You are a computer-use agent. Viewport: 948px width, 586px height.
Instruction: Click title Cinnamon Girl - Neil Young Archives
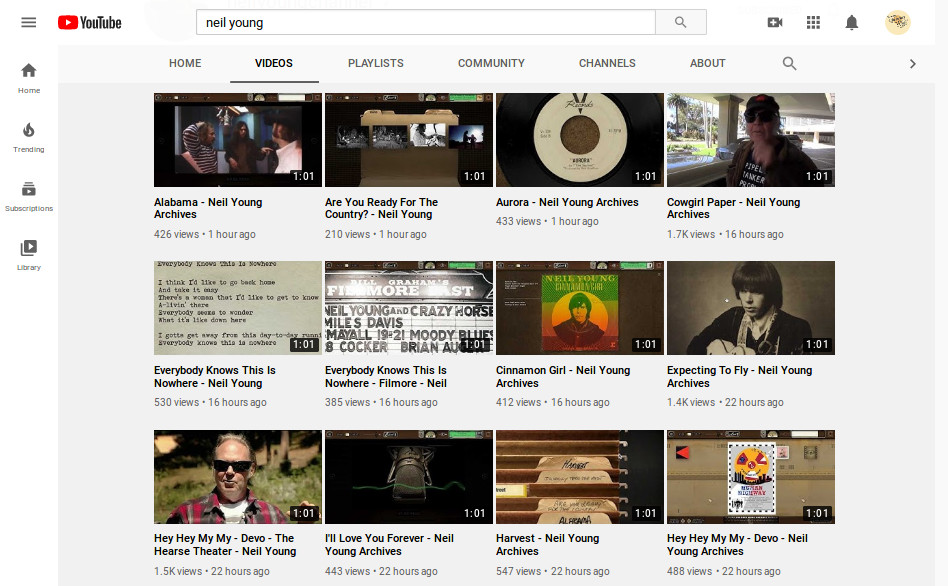(x=563, y=376)
